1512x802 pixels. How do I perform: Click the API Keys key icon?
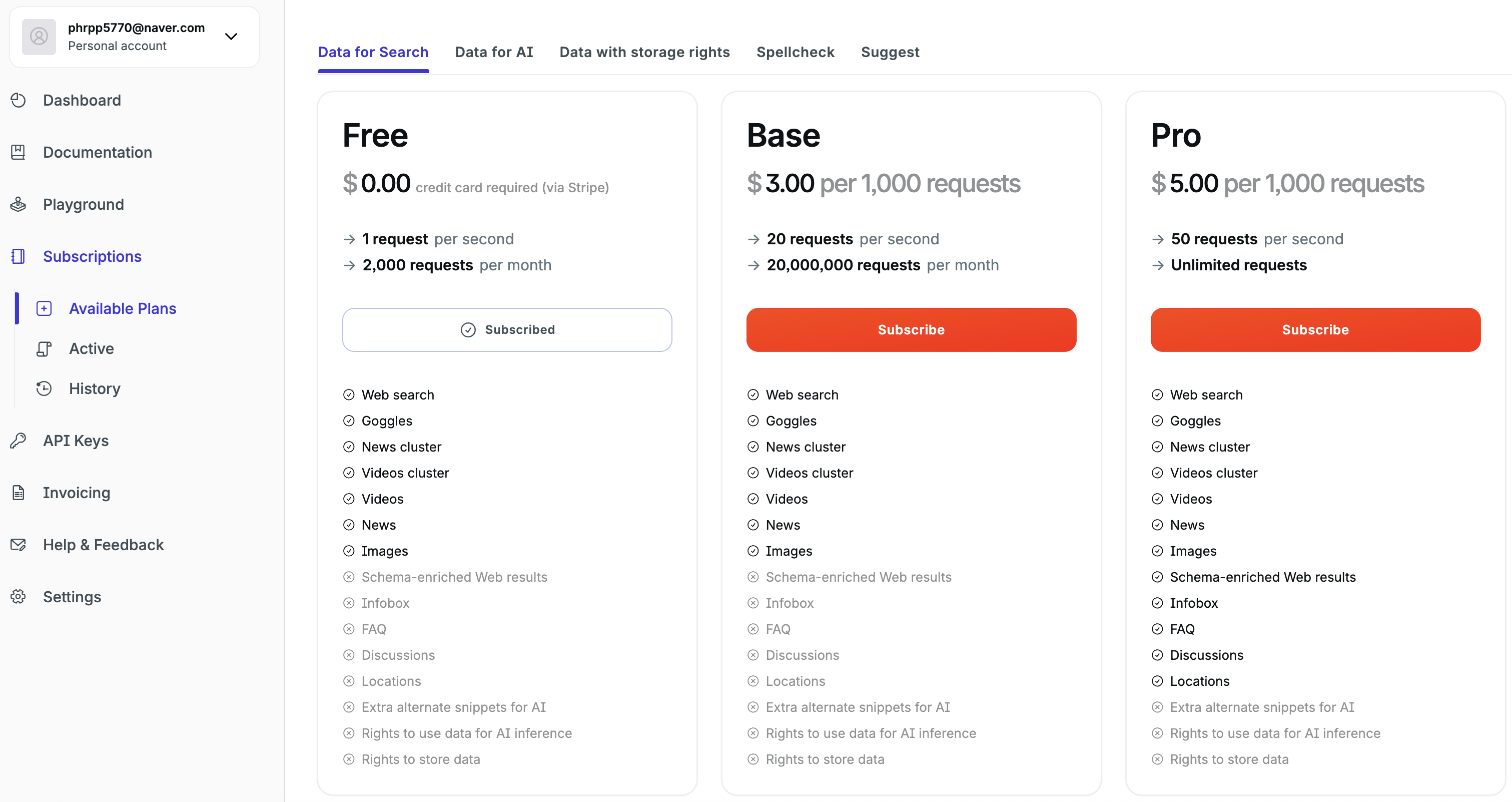[18, 441]
